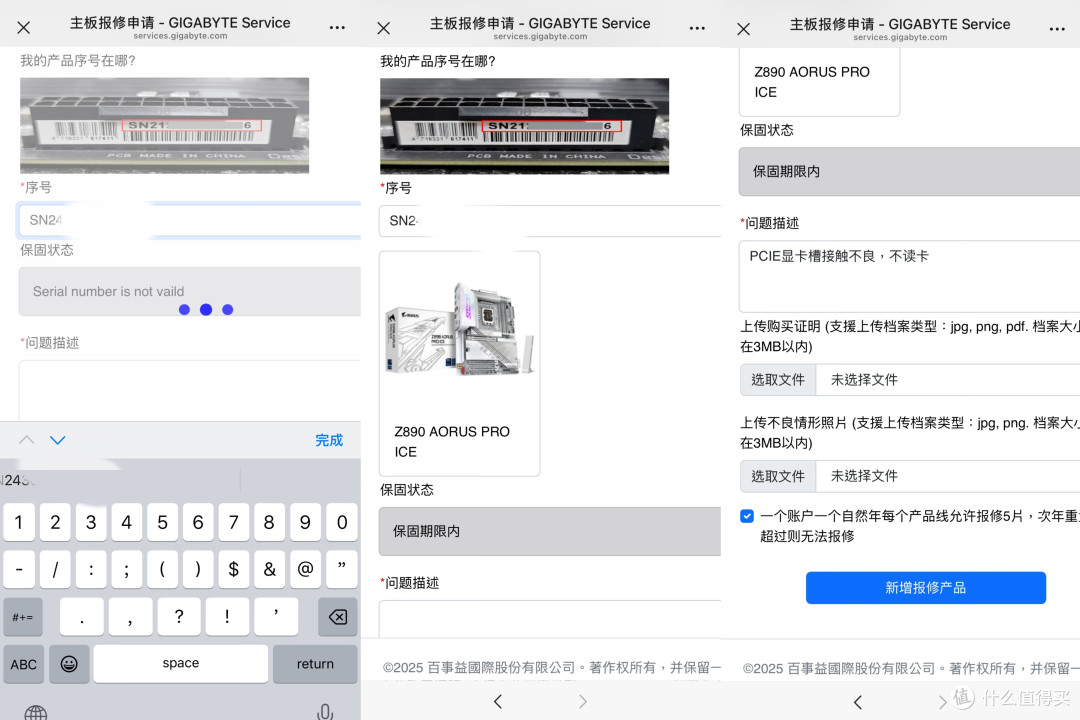Screen dimensions: 1080x720
Task: Tap the number 5 key
Action: click(x=163, y=522)
